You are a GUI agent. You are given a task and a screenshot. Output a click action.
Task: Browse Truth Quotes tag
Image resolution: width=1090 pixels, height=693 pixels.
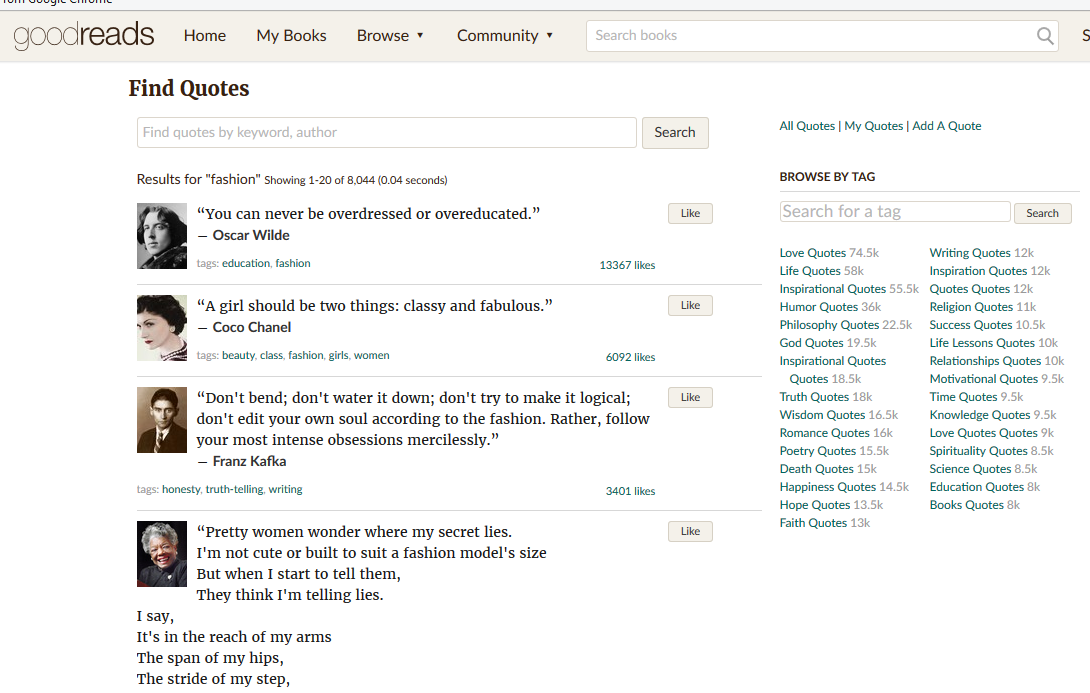[814, 397]
